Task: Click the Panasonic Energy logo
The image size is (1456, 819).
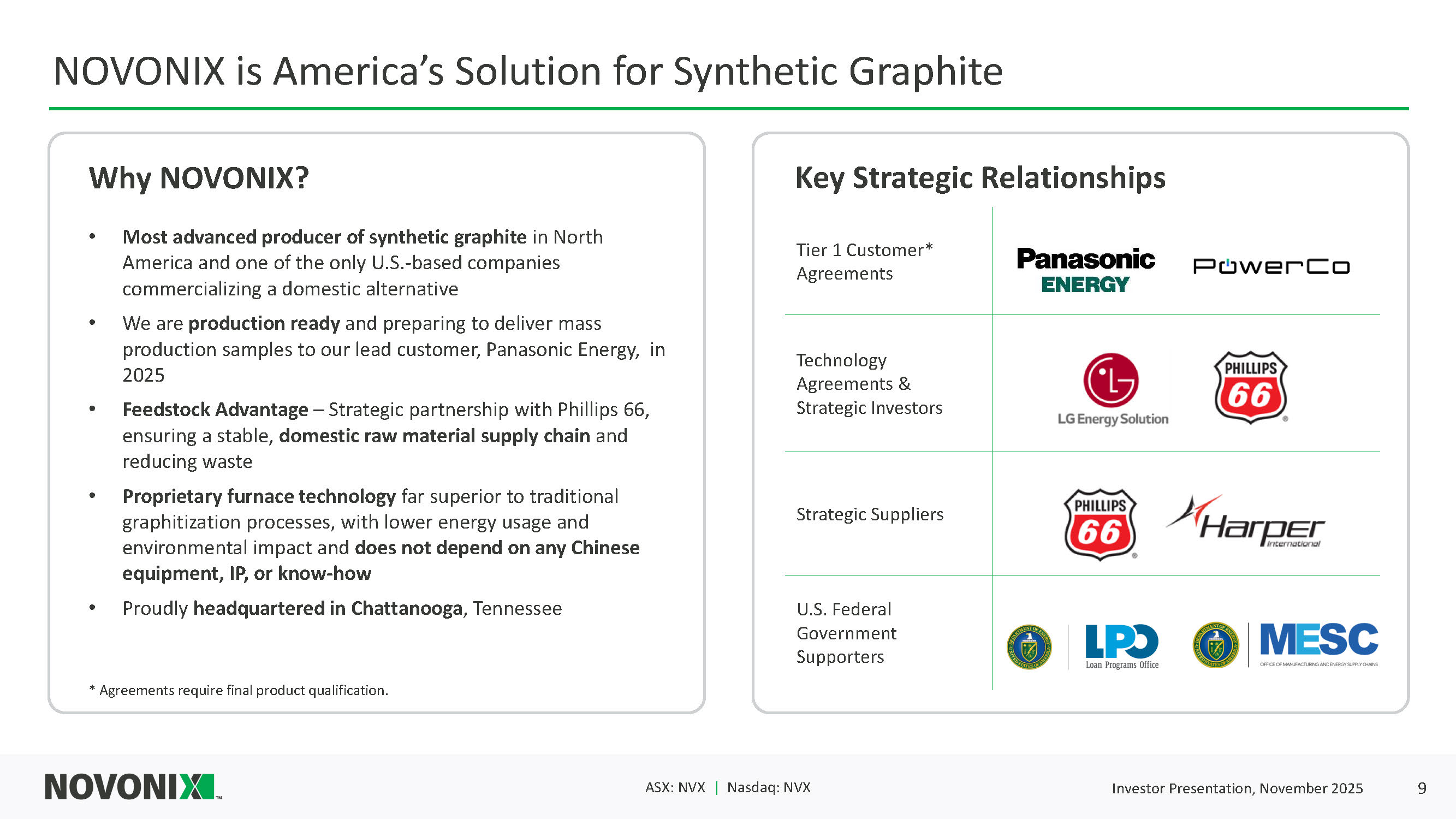Action: [1085, 270]
